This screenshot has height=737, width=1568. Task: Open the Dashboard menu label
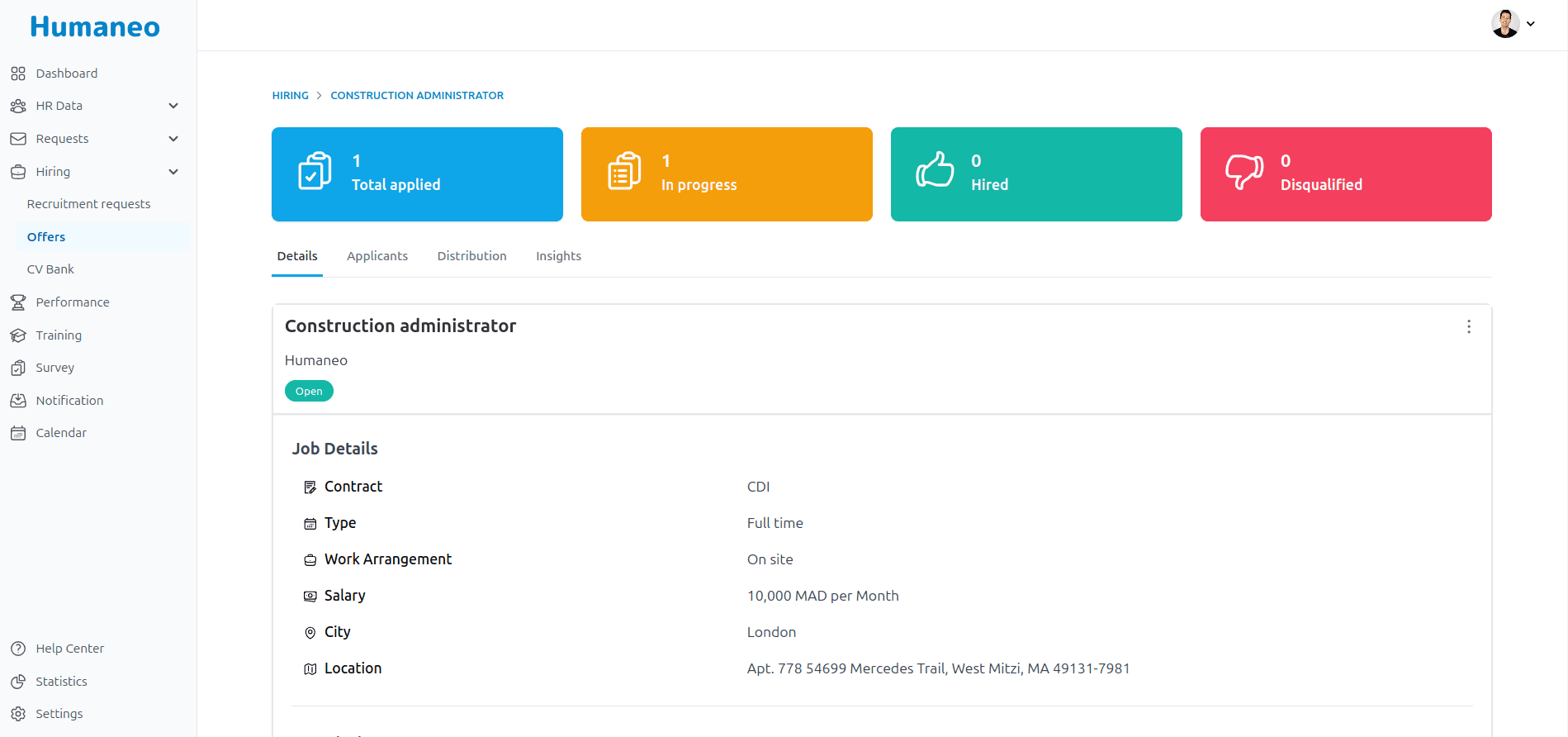pyautogui.click(x=67, y=74)
